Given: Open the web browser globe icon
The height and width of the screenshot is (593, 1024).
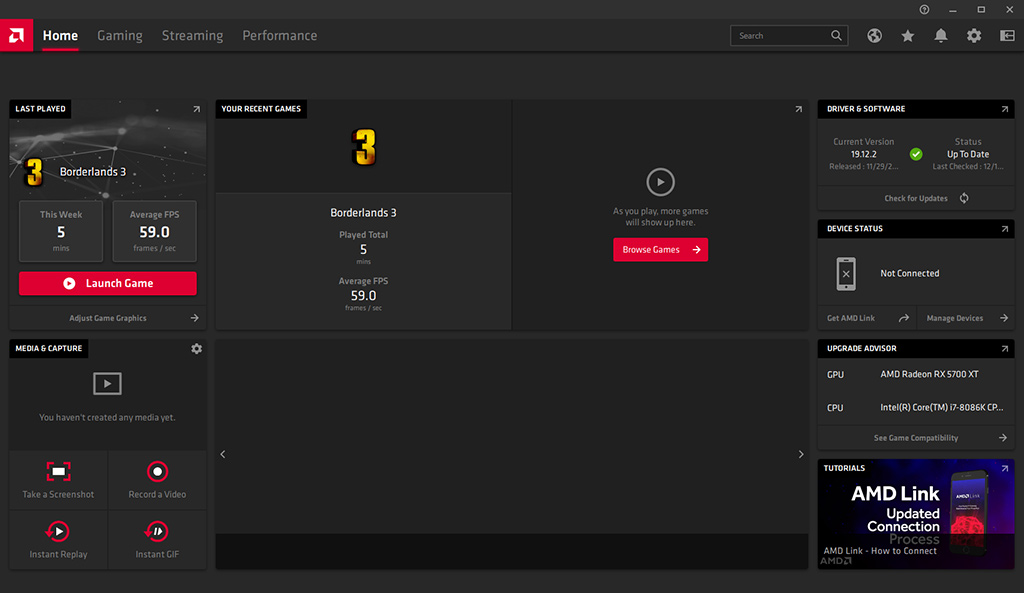Looking at the screenshot, I should pyautogui.click(x=874, y=36).
